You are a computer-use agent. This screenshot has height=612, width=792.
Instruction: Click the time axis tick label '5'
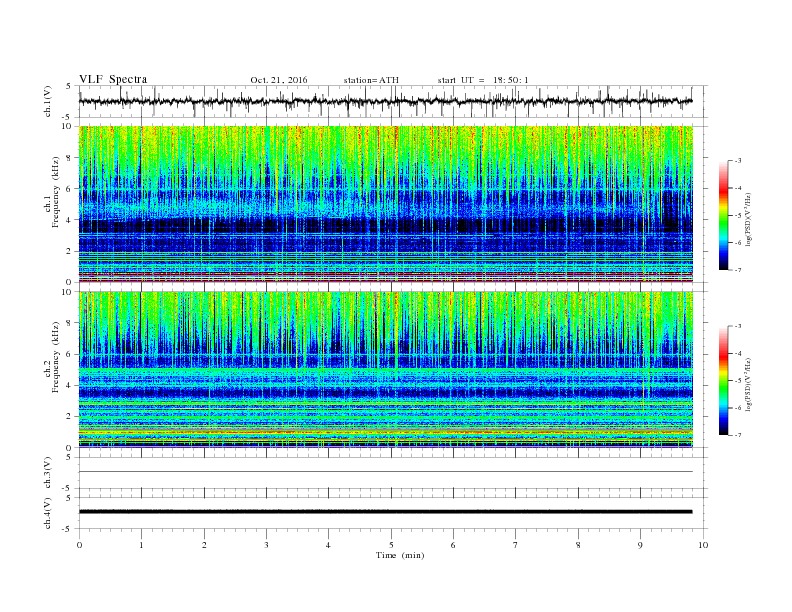click(391, 545)
